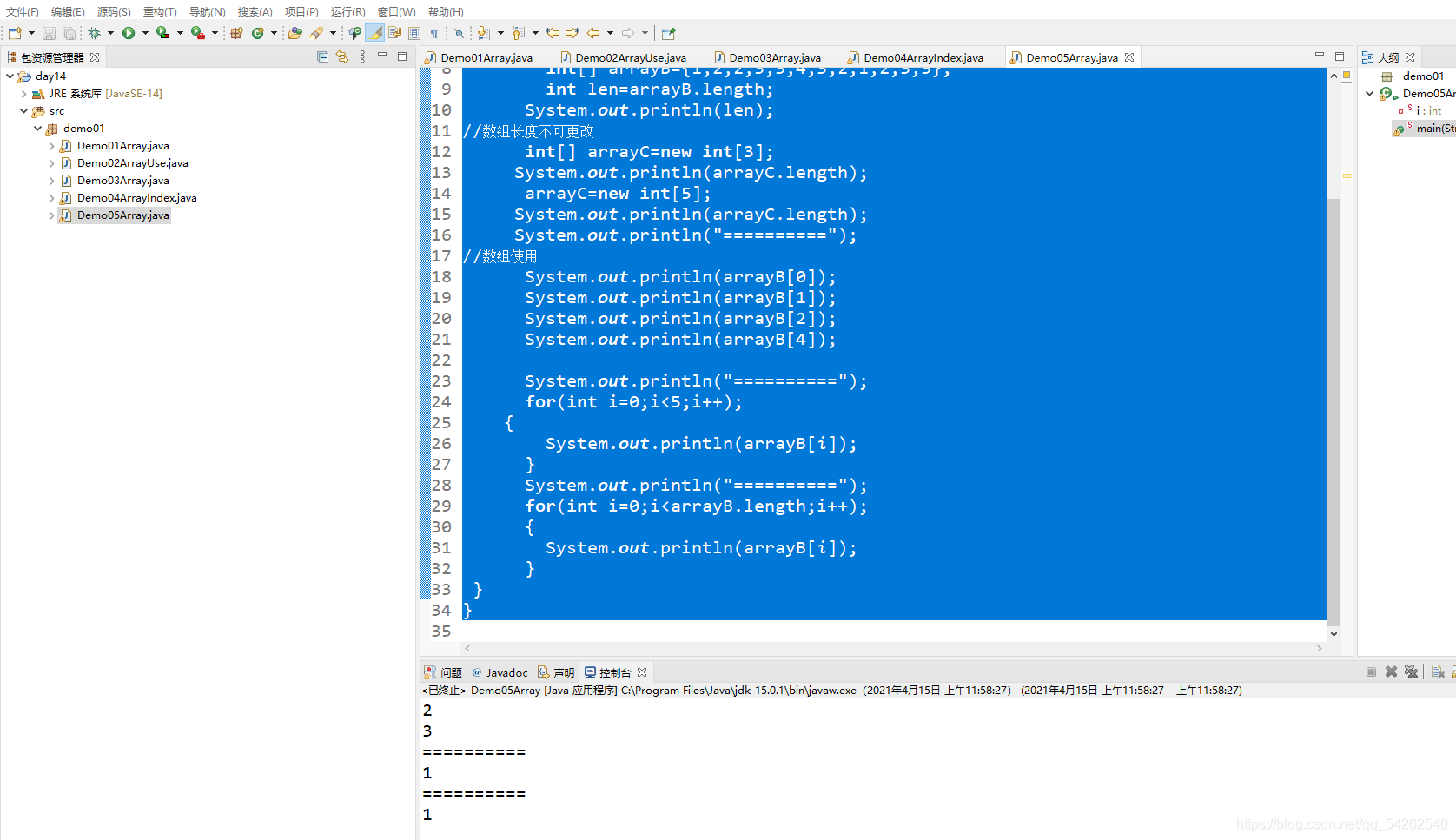Collapse the demo01 package node
This screenshot has width=1456, height=840.
pyautogui.click(x=37, y=129)
